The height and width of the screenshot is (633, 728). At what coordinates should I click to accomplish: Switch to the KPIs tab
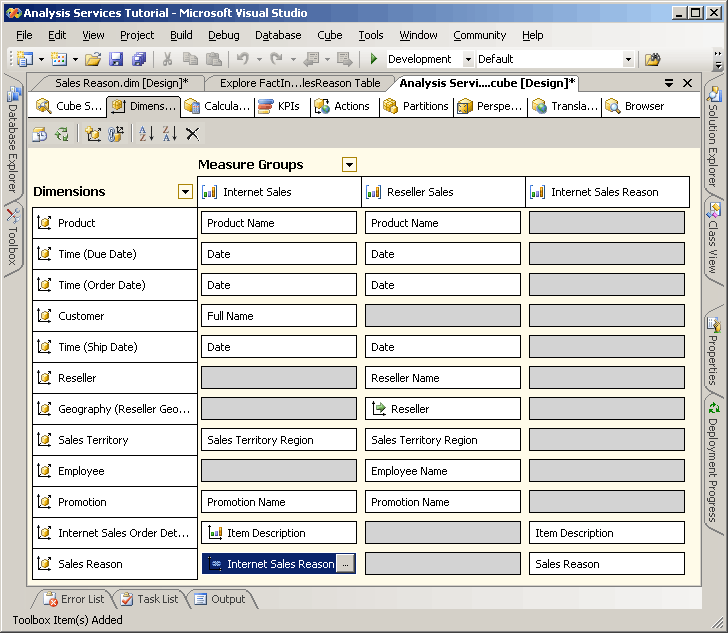coord(280,106)
